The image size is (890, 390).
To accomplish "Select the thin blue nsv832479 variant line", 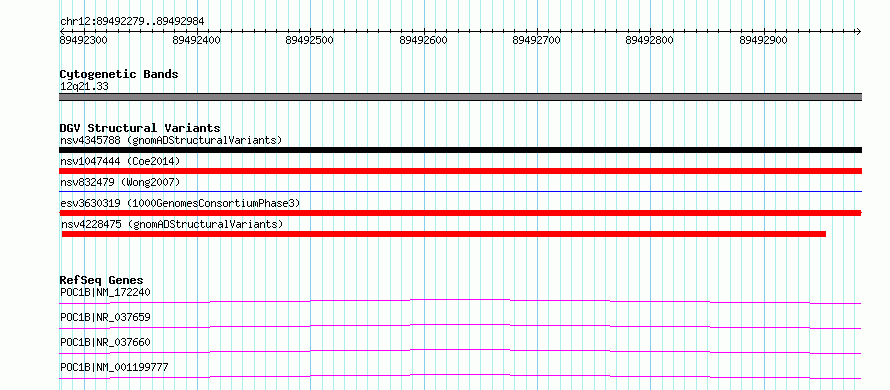I will tap(460, 191).
